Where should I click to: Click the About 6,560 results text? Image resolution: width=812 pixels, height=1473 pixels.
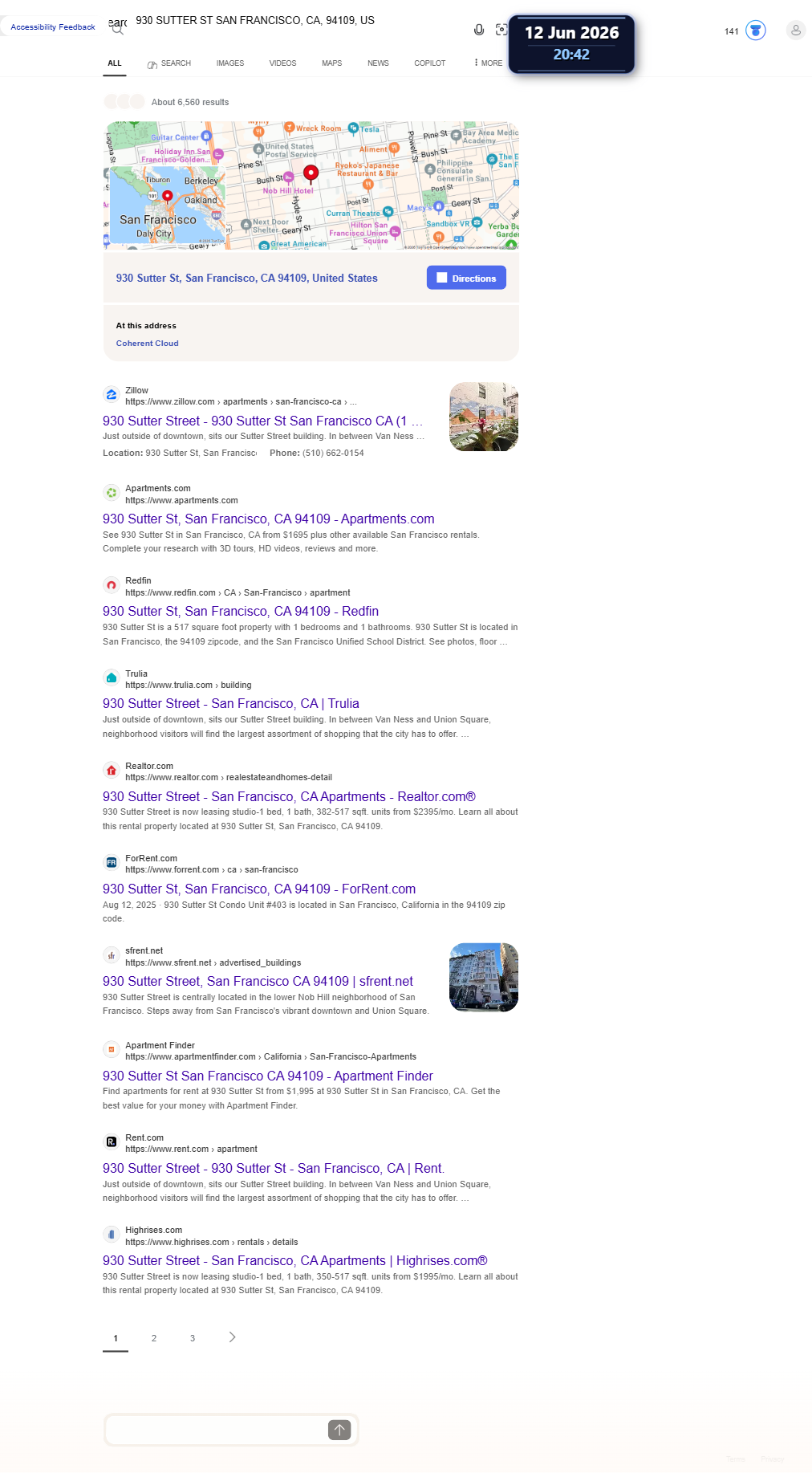(190, 102)
